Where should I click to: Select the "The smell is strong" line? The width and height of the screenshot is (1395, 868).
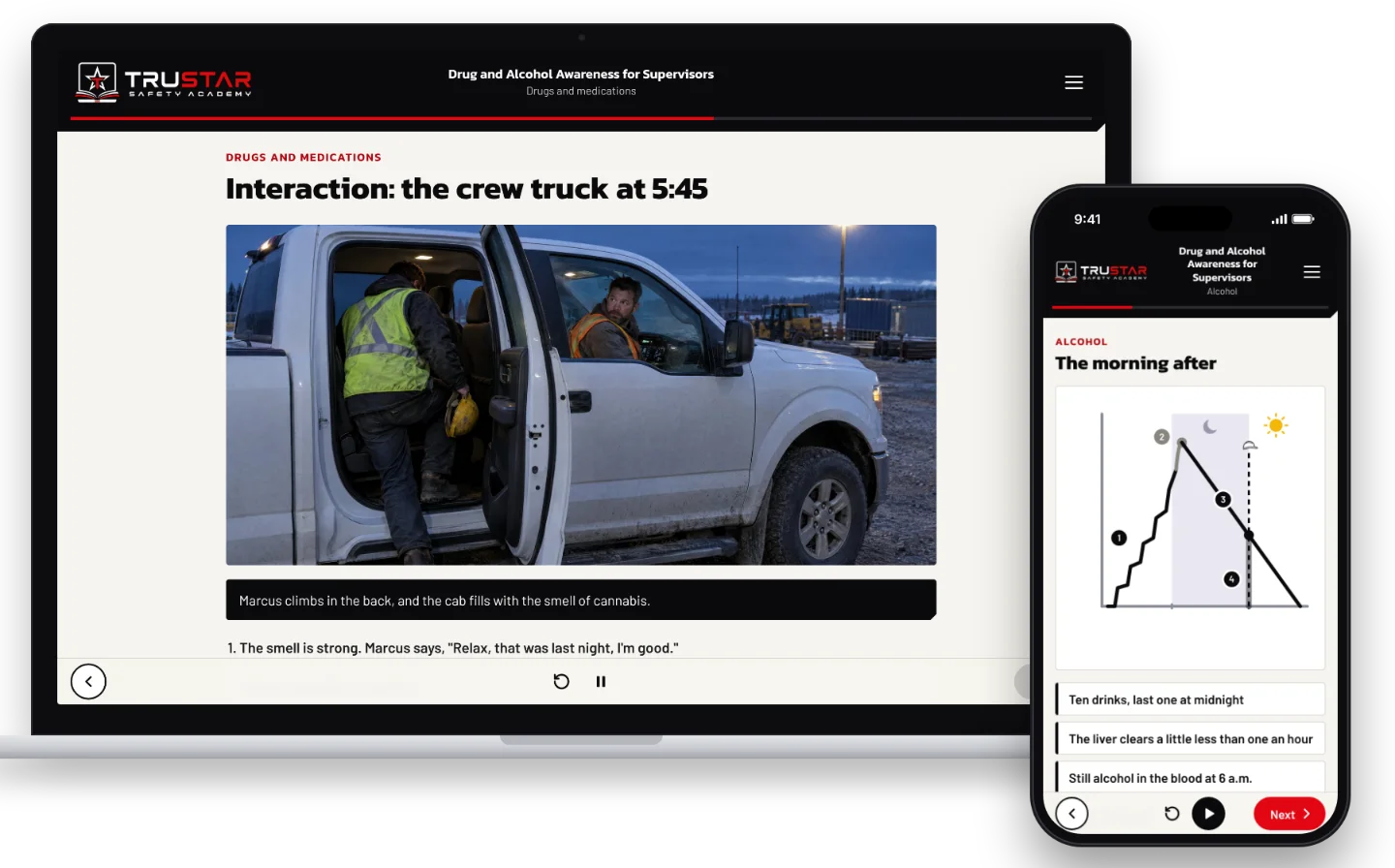(x=453, y=648)
